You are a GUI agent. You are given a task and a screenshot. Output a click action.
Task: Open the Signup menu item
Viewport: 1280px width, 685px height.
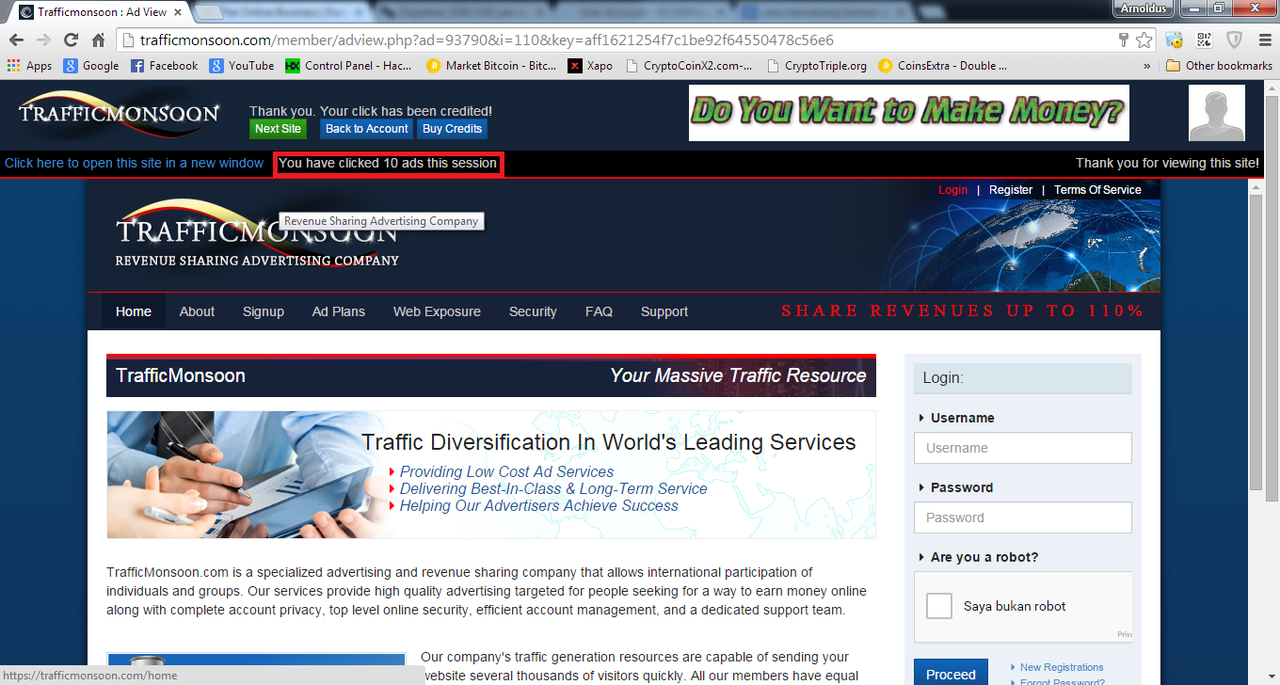tap(263, 312)
